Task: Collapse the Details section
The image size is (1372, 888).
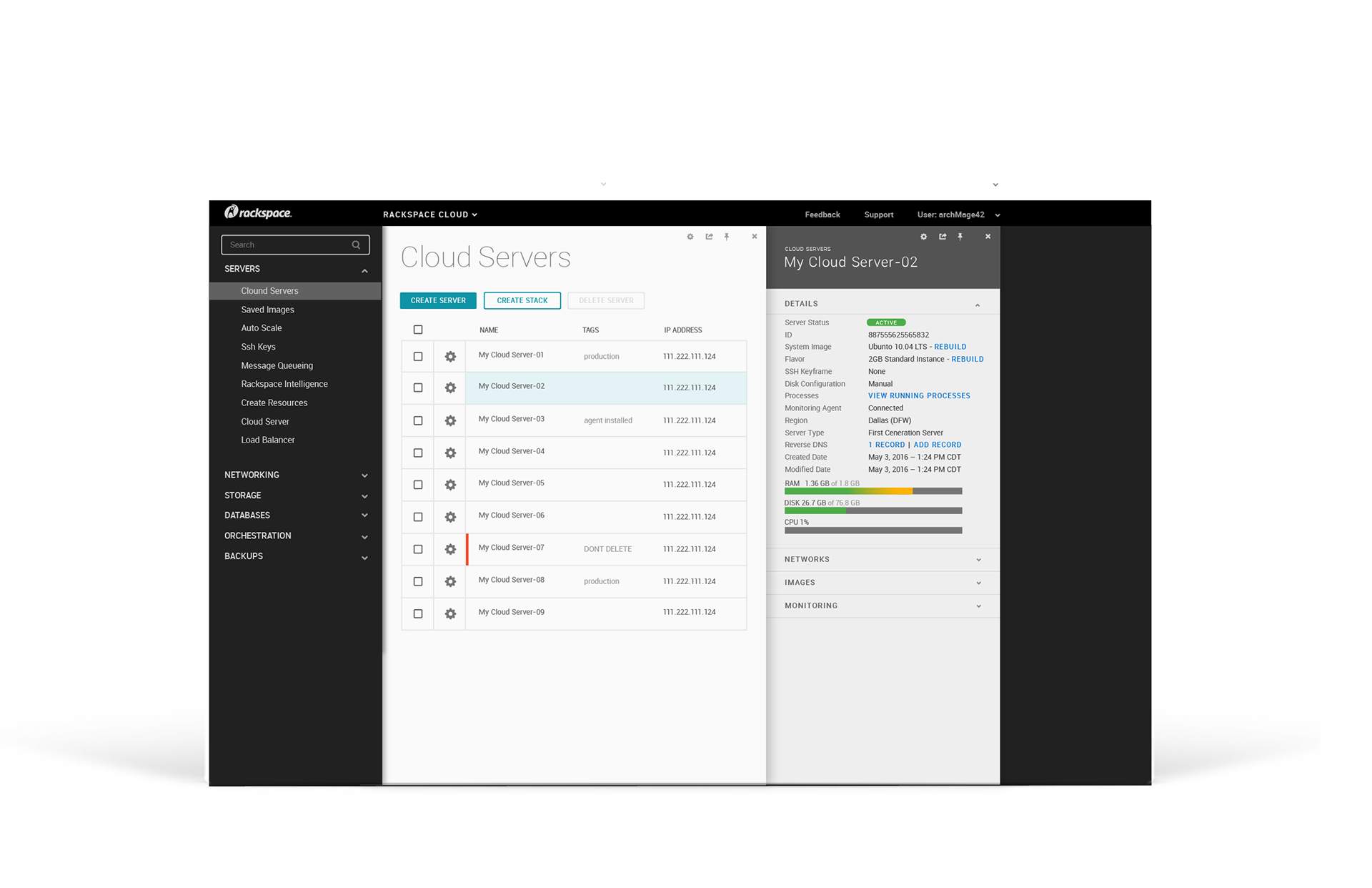Action: pos(978,305)
